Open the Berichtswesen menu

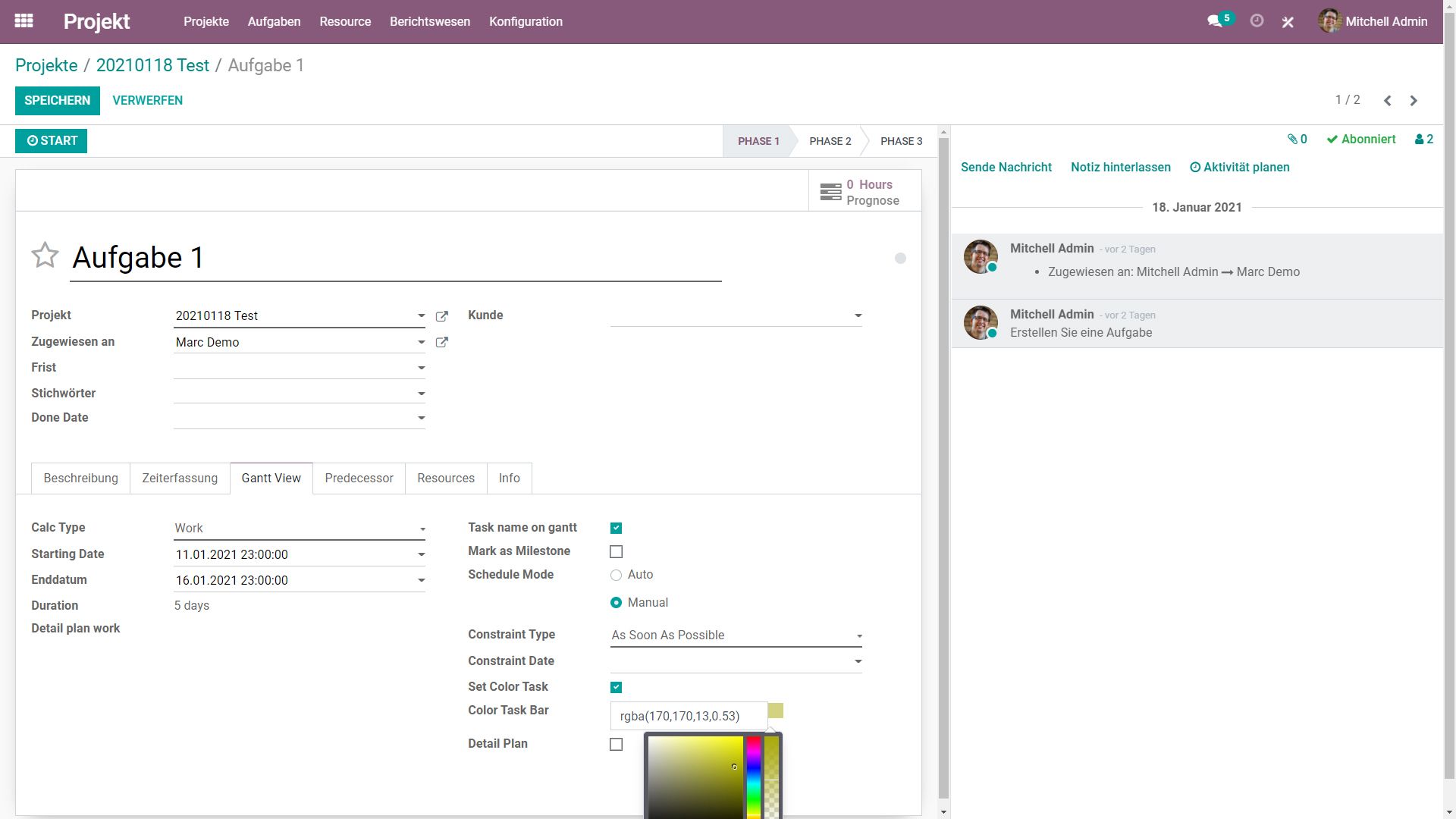pyautogui.click(x=429, y=22)
